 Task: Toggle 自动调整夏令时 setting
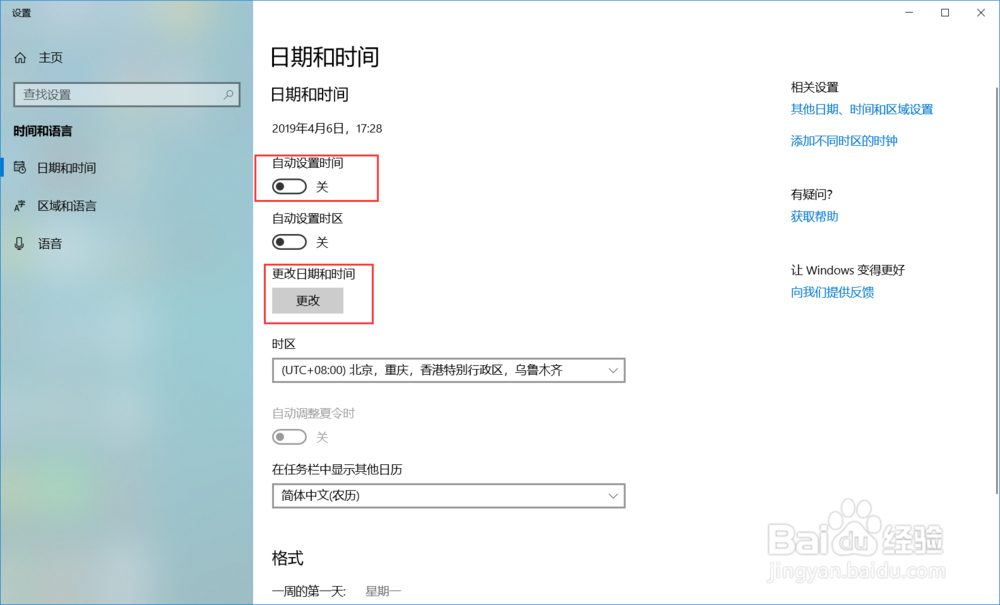pos(289,437)
